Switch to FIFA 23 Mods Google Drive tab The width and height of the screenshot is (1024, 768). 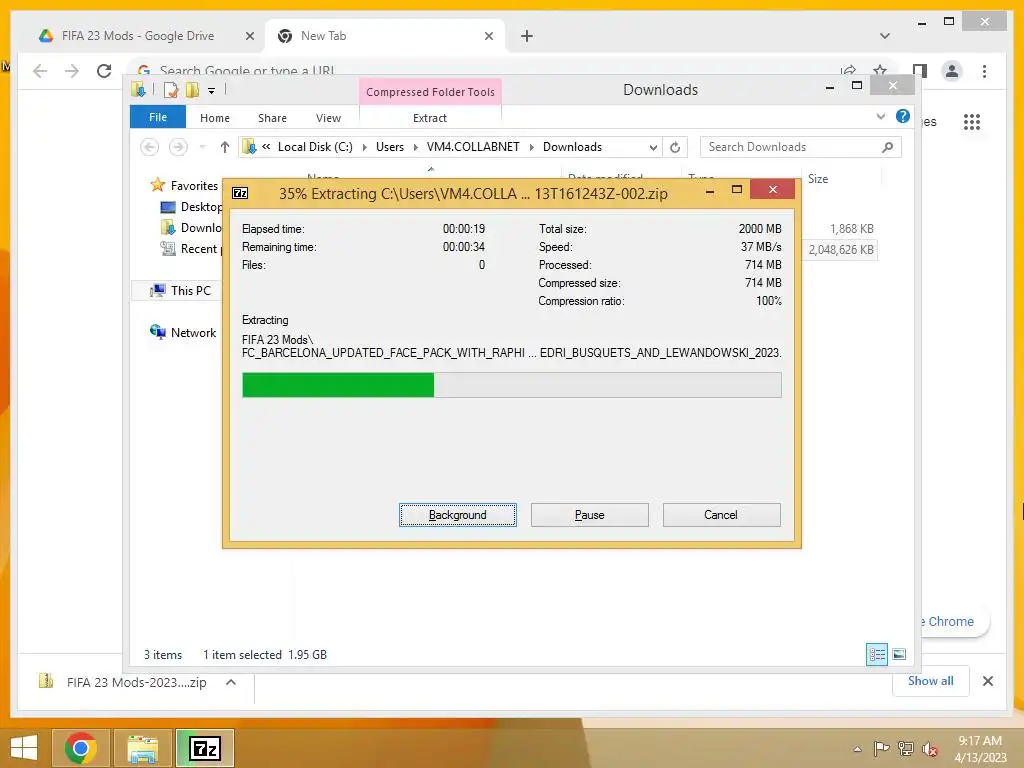coord(139,36)
